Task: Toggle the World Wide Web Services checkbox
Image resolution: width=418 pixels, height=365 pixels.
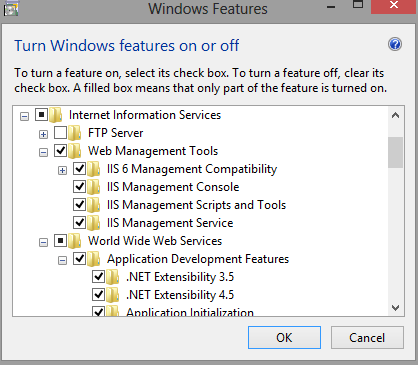Action: coord(60,241)
